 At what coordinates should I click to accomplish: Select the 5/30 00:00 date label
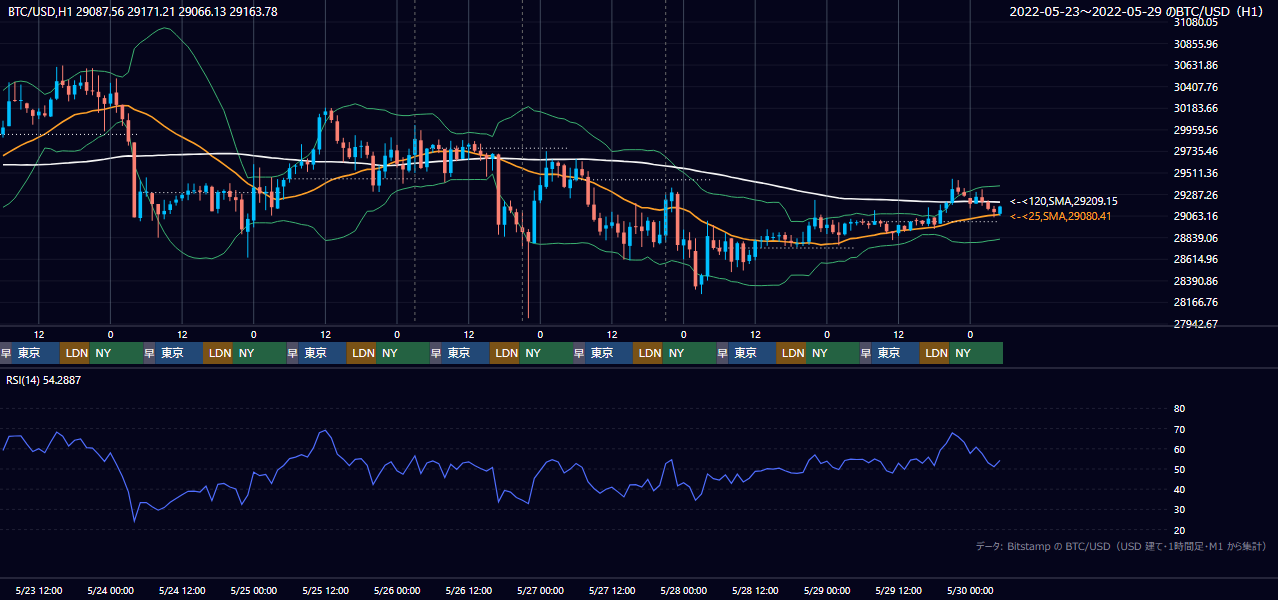point(970,591)
